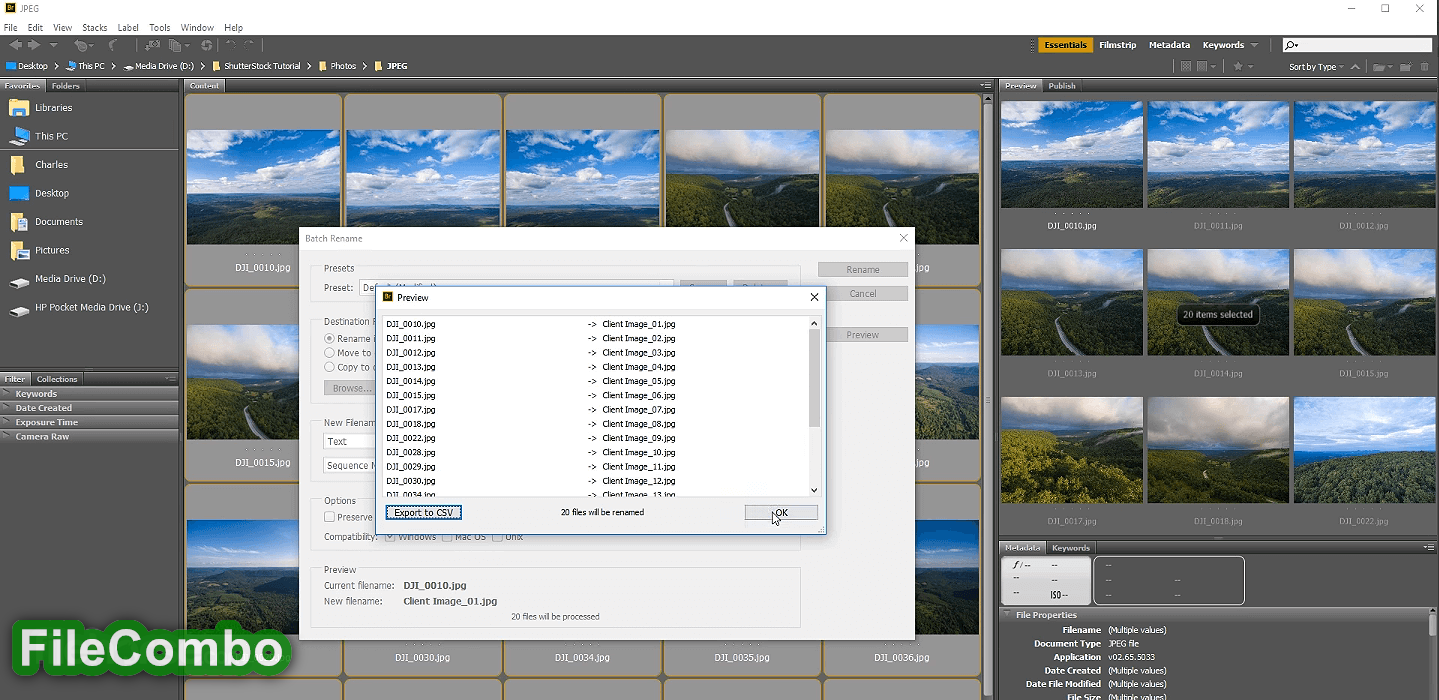1439x700 pixels.
Task: Click the filter by rating star icon
Action: click(x=1238, y=66)
